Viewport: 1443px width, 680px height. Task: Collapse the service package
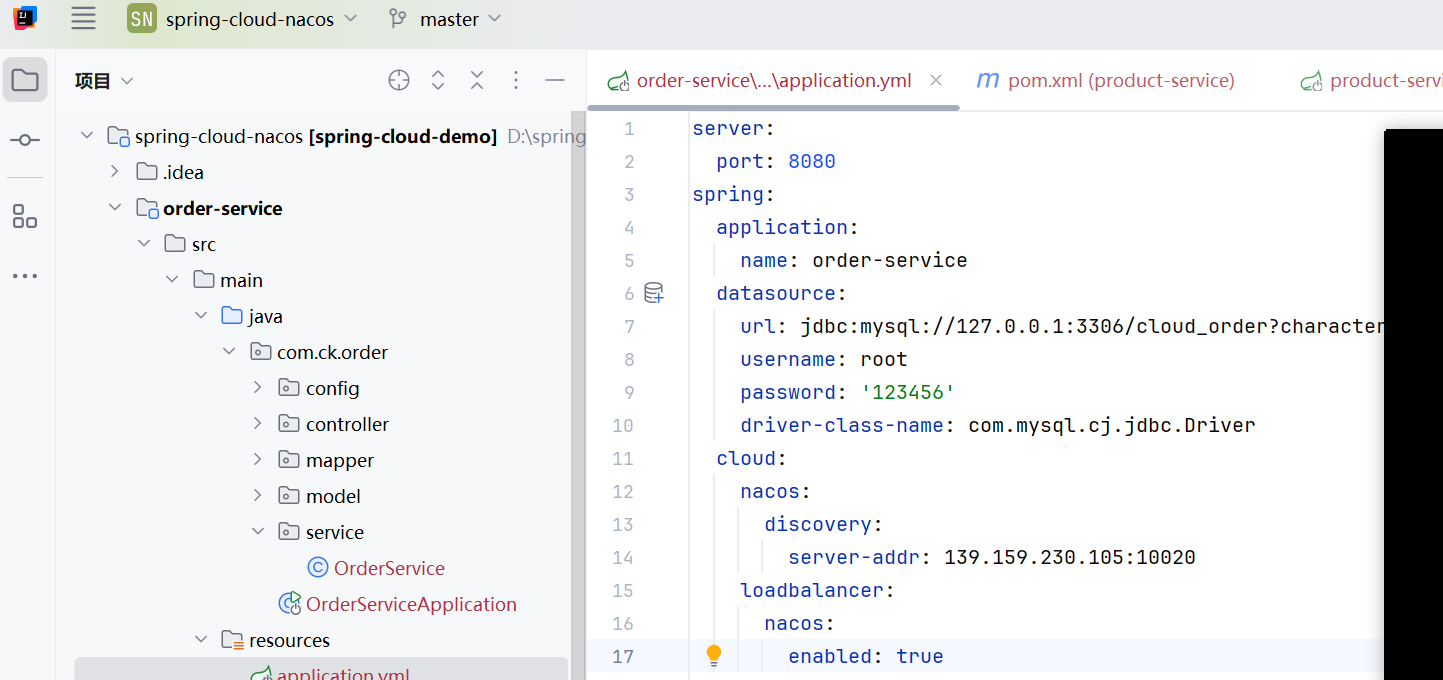click(258, 532)
